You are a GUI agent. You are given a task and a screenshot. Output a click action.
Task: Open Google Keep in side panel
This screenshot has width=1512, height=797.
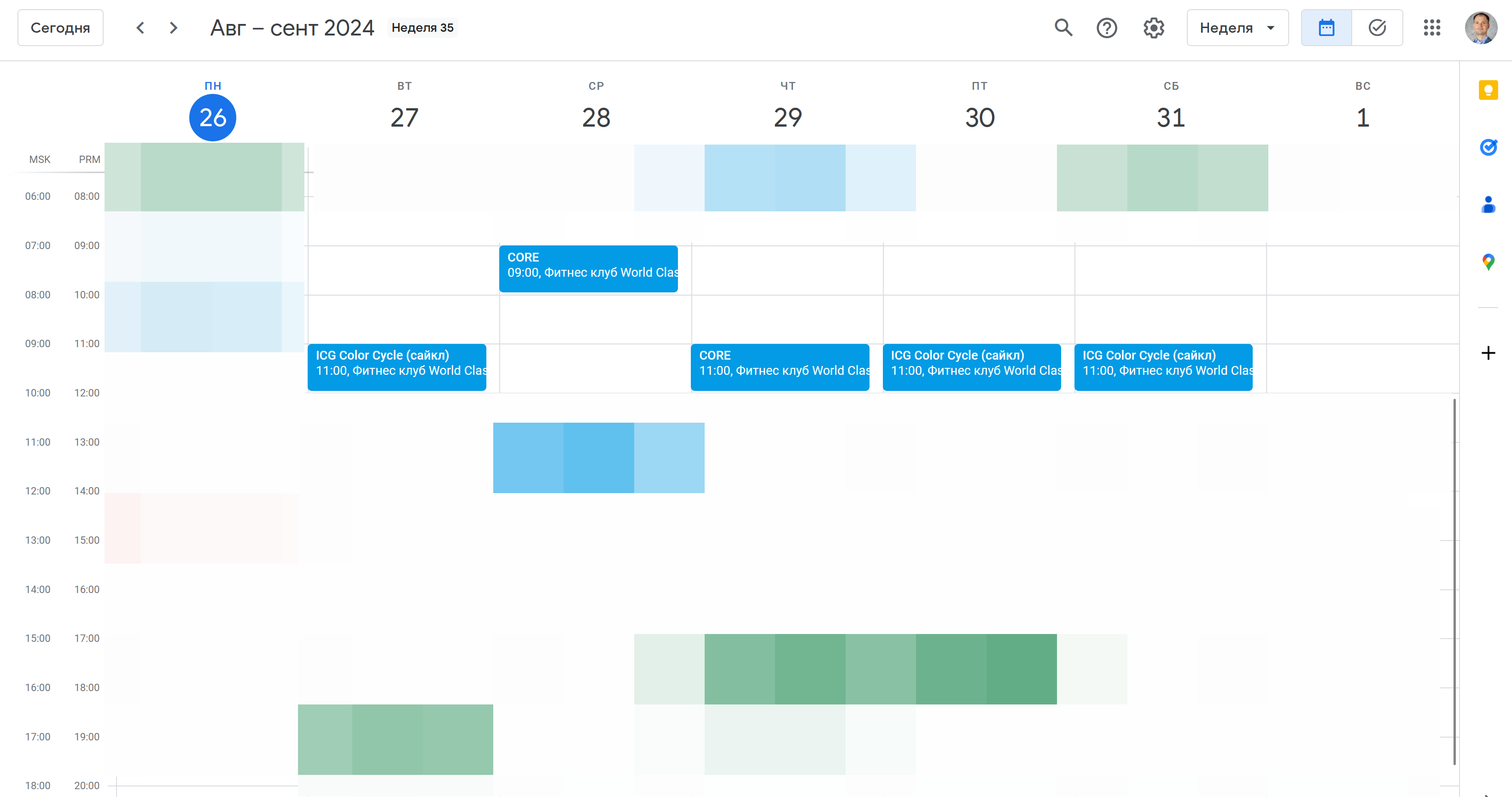tap(1488, 90)
